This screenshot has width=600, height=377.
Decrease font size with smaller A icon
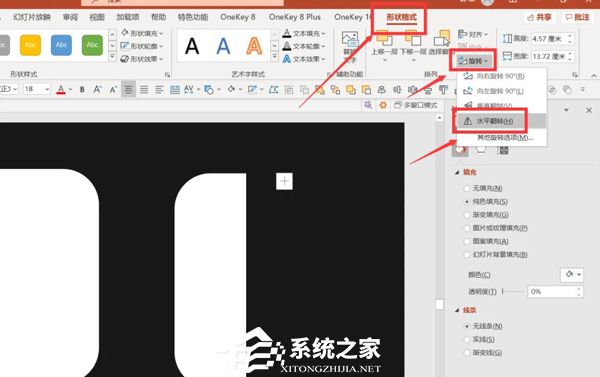(113, 90)
